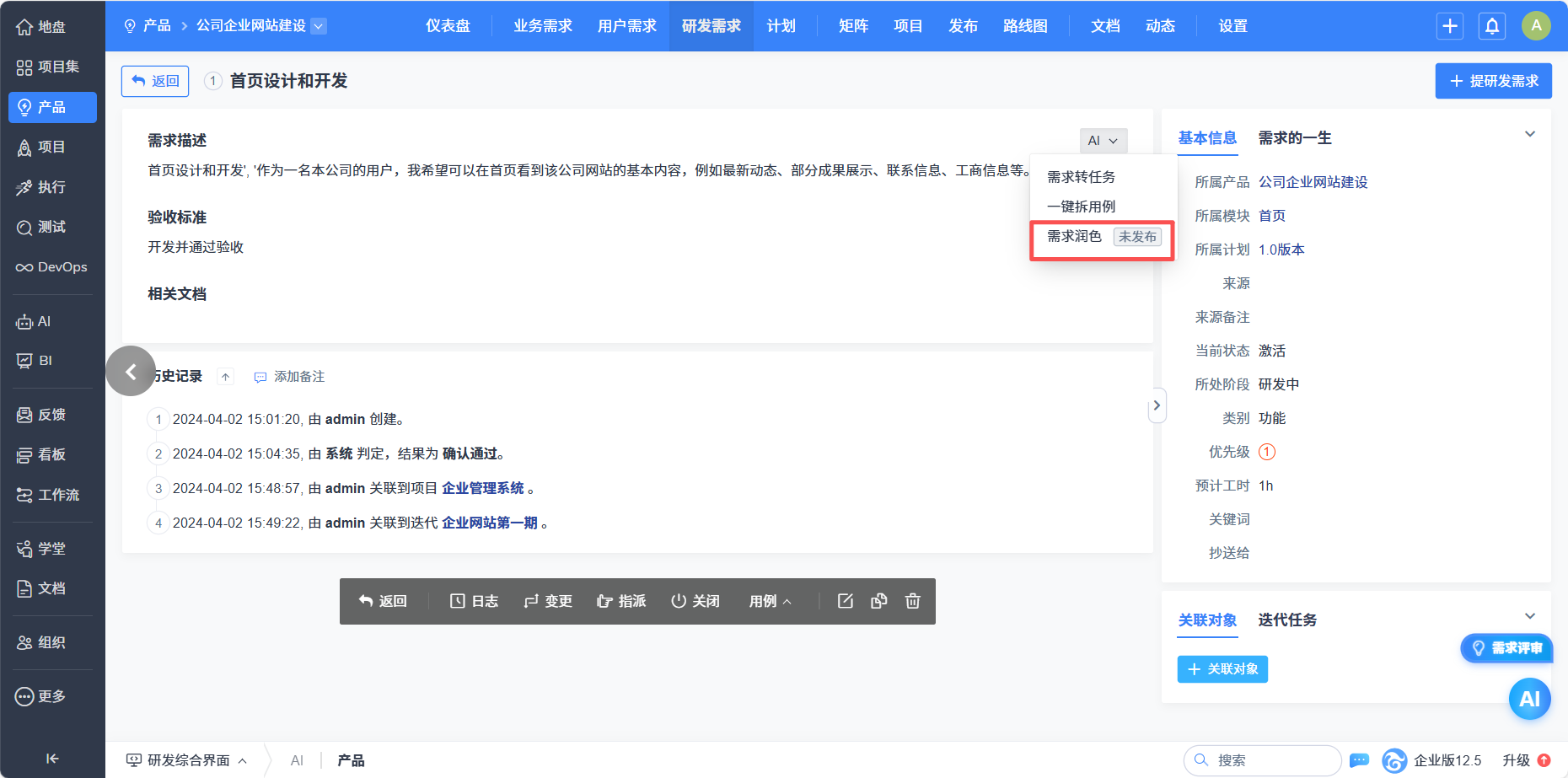Toggle history record sort order arrow
This screenshot has width=1568, height=778.
pos(225,377)
